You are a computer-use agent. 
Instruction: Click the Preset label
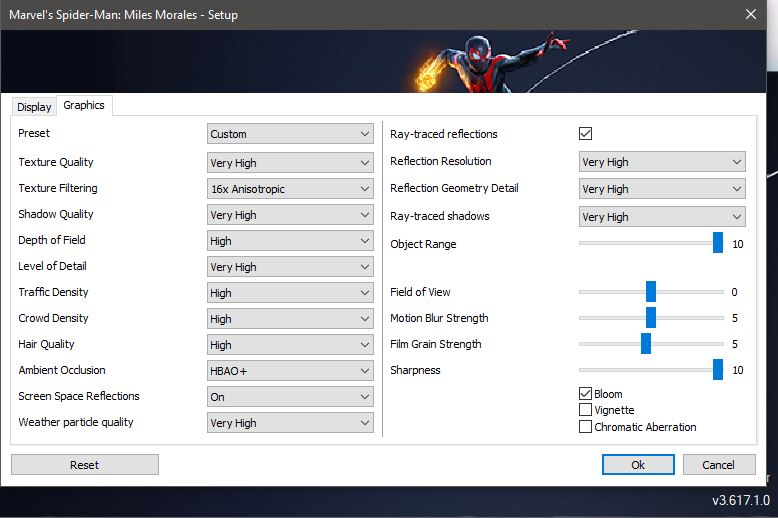(x=34, y=133)
